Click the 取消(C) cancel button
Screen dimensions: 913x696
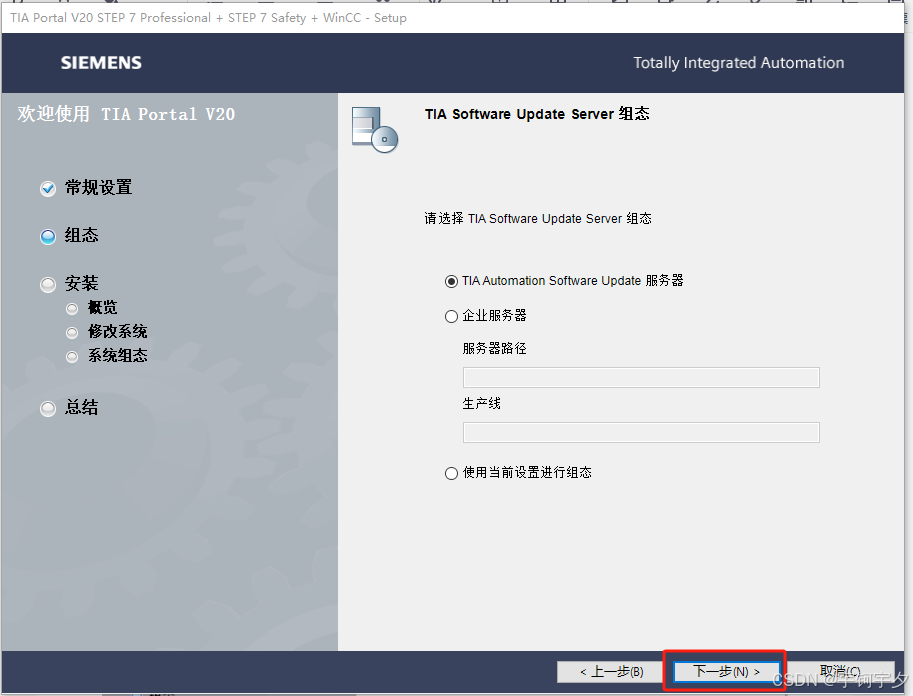841,672
